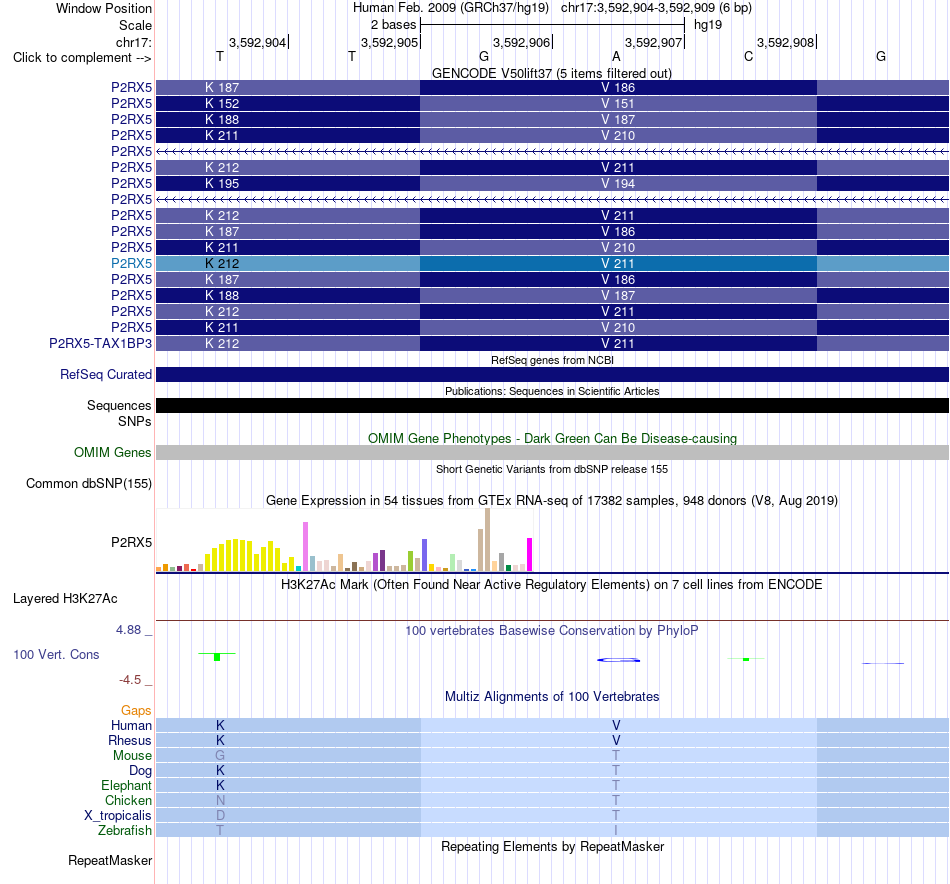This screenshot has width=950, height=884.
Task: Click the Window Position label
Action: (x=104, y=8)
